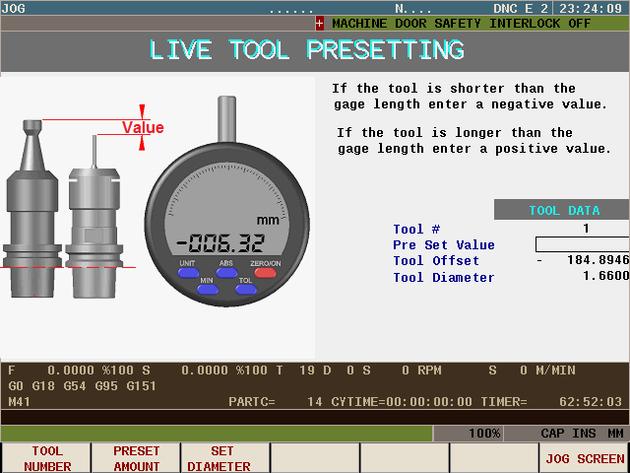The height and width of the screenshot is (473, 630).
Task: Click the live tool holder with drill image
Action: (94, 217)
